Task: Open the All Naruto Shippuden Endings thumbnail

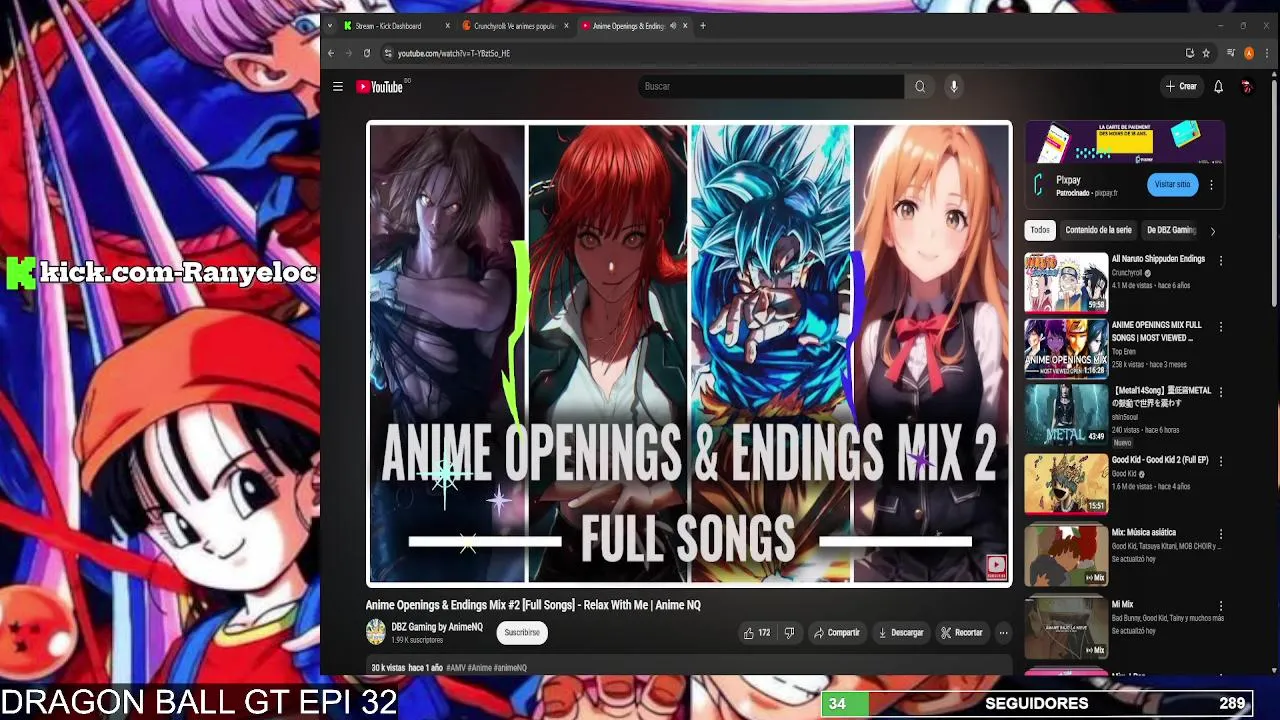Action: pos(1066,282)
